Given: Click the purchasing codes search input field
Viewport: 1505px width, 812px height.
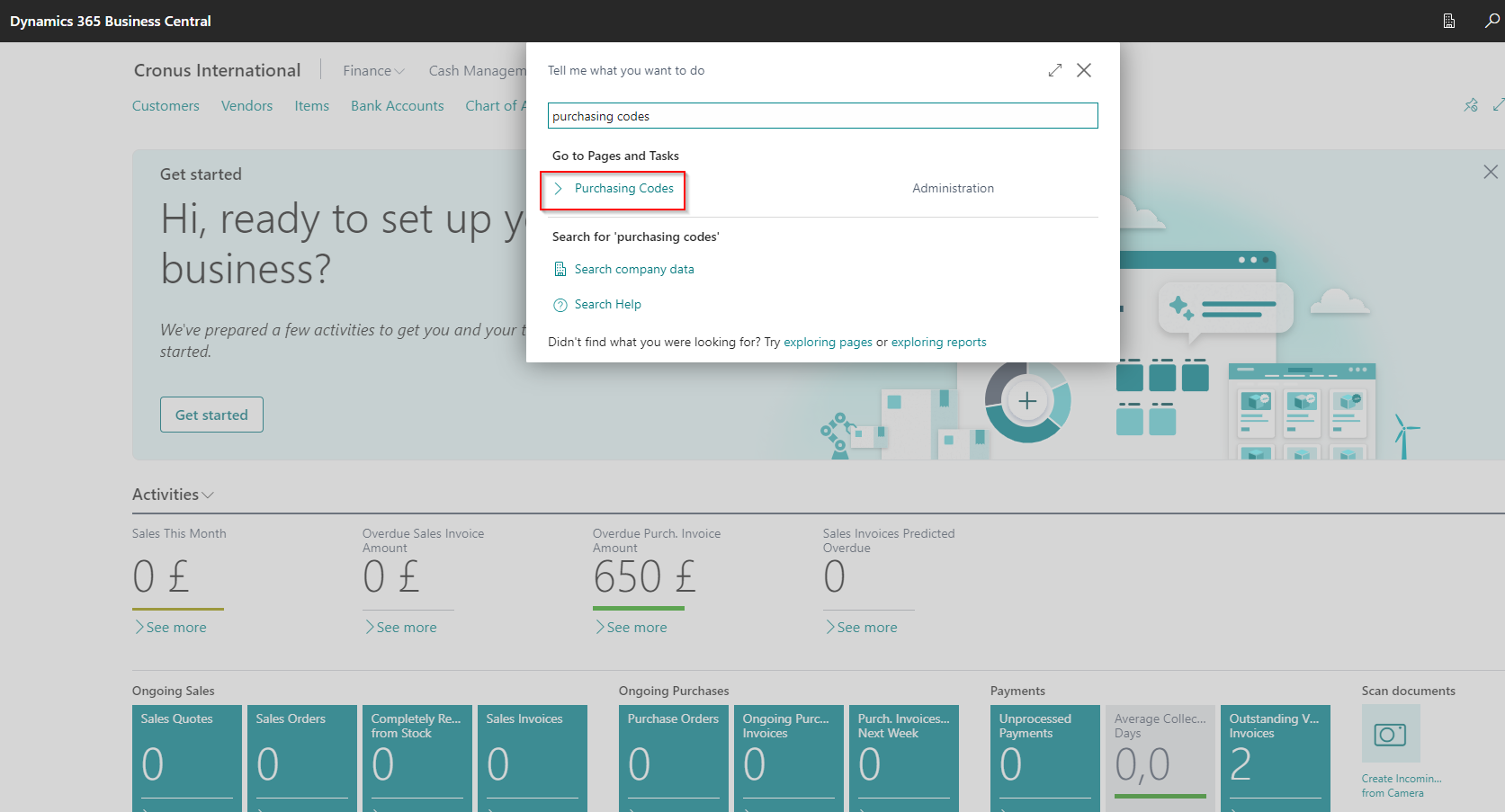Looking at the screenshot, I should click(x=822, y=115).
